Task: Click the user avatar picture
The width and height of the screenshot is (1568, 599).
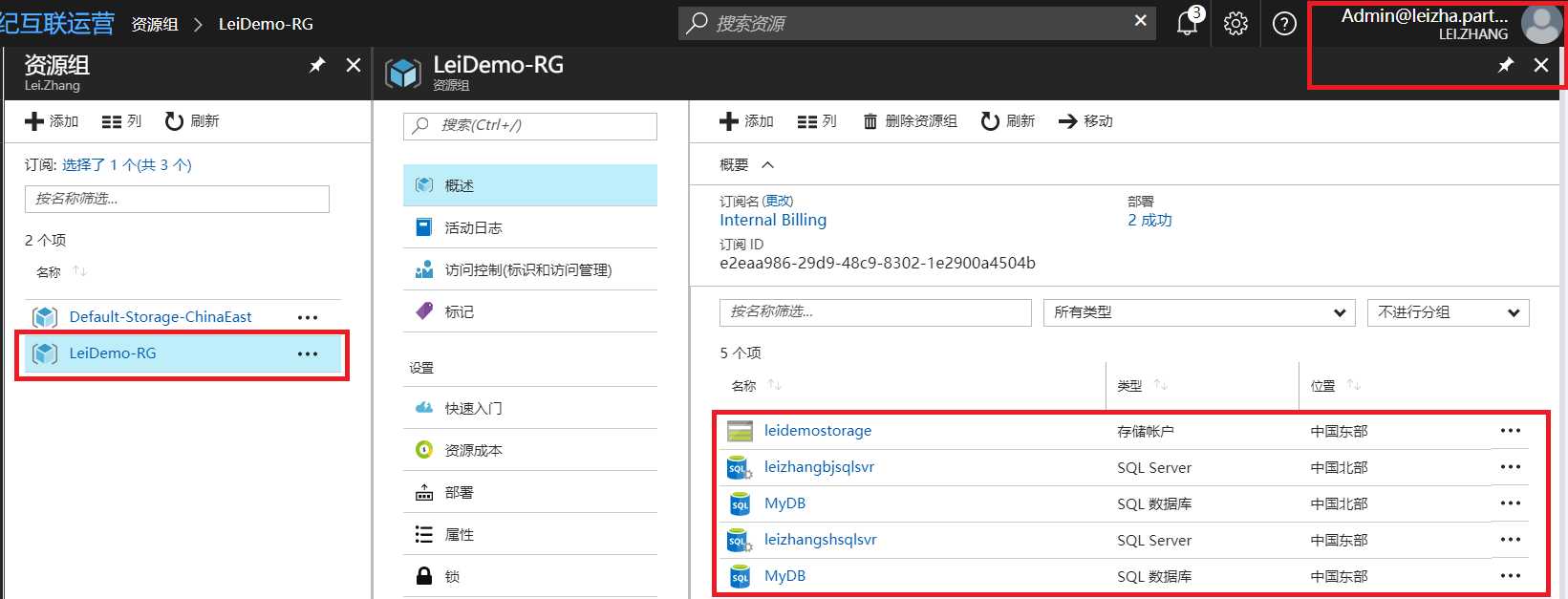Action: [x=1541, y=23]
